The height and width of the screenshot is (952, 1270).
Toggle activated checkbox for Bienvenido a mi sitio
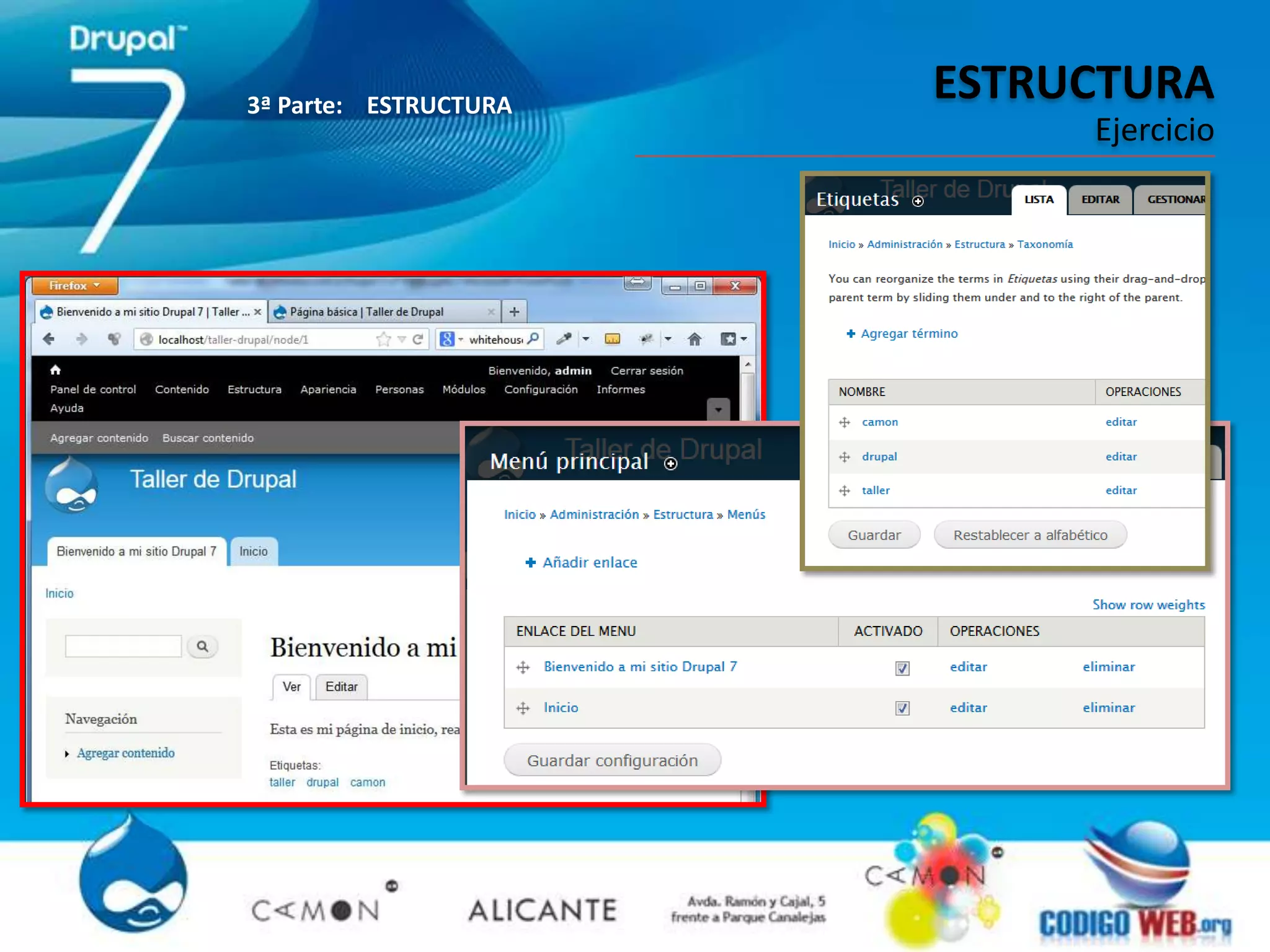[902, 668]
